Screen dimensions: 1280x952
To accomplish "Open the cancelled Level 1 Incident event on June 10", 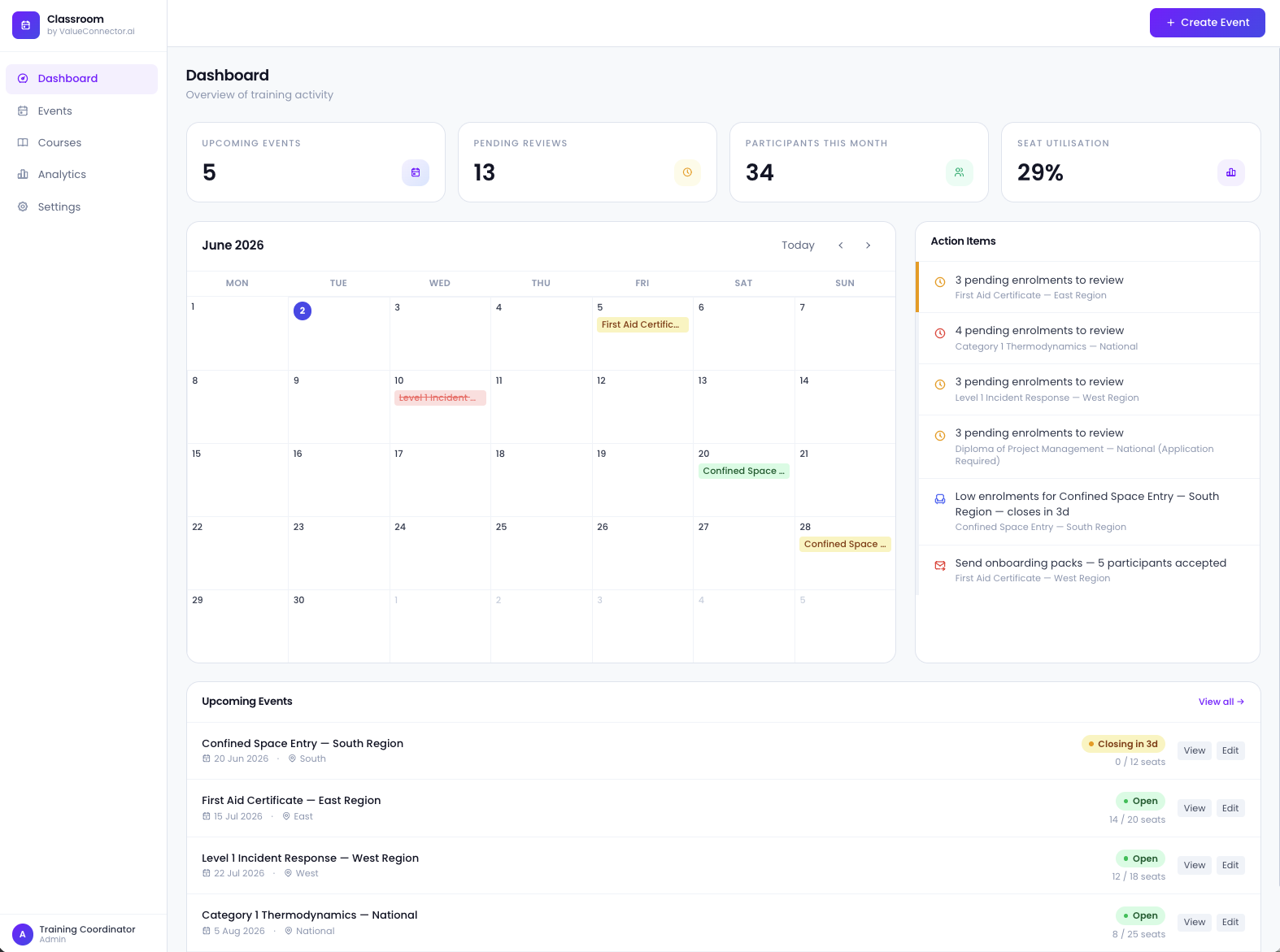I will point(440,398).
